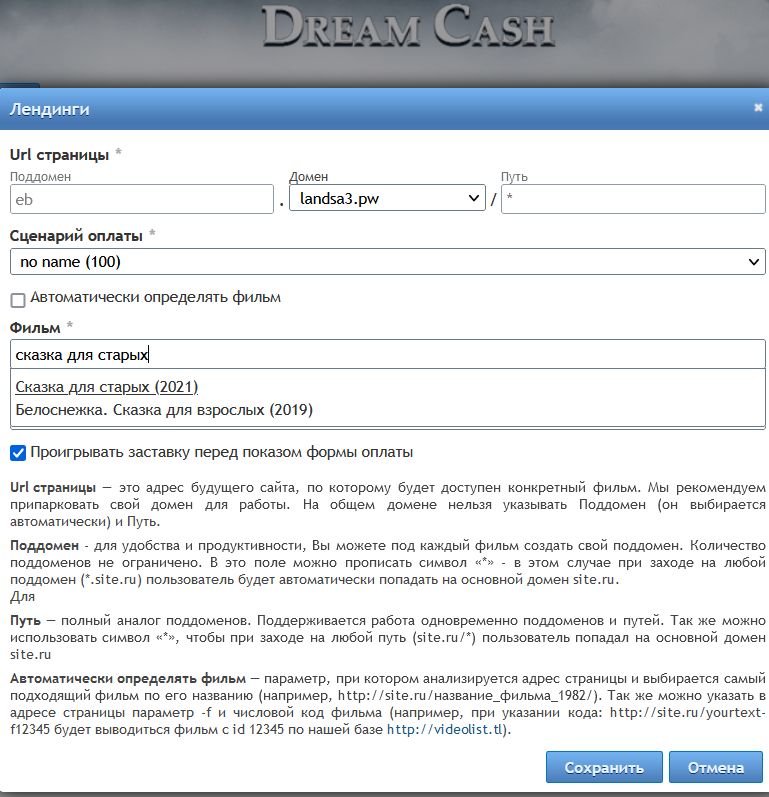Screen dimensions: 769x797
Task: Close the Лендинги dialog with the × icon
Action: click(758, 108)
